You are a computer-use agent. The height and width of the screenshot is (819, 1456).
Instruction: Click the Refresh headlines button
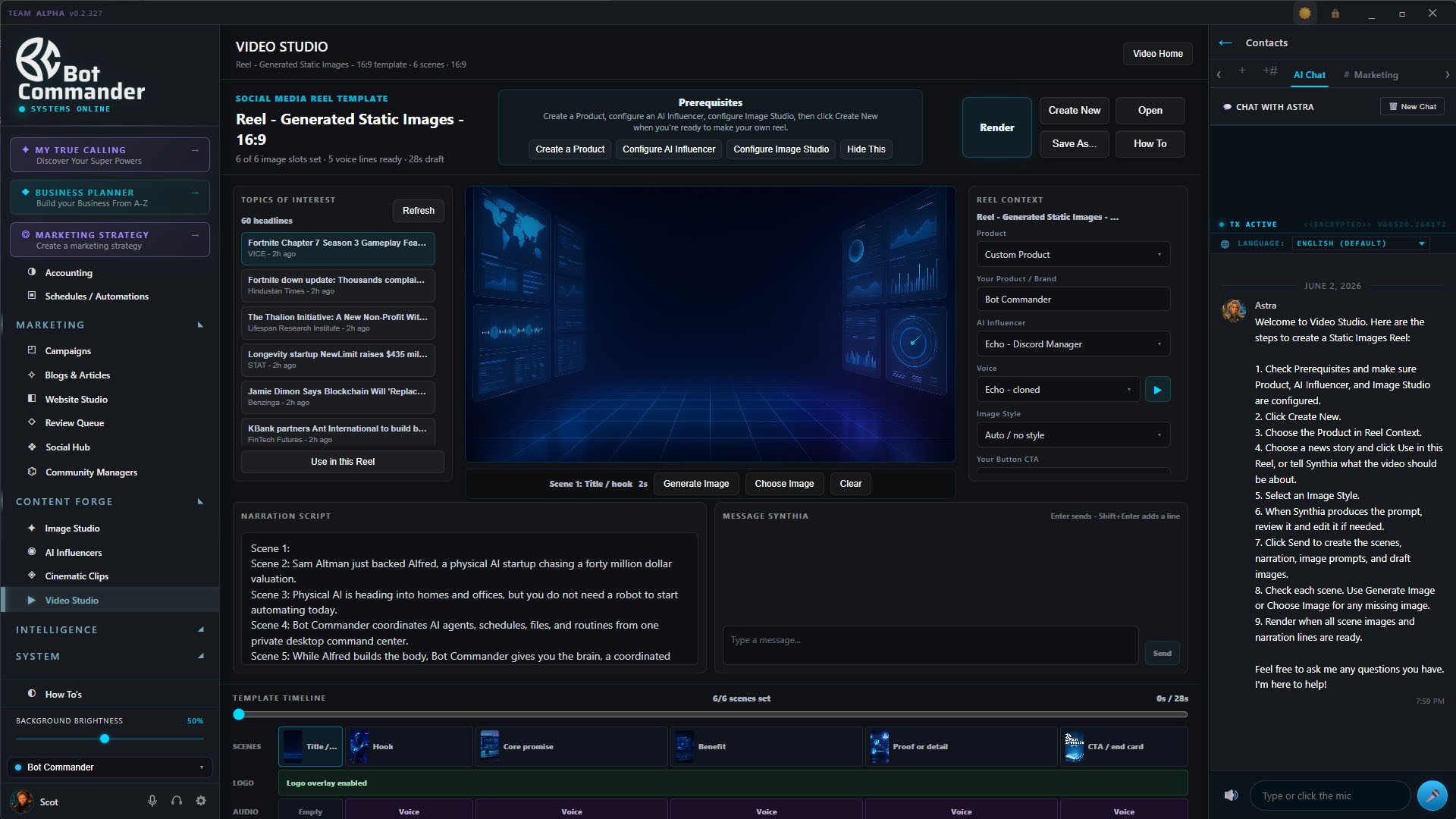(419, 211)
